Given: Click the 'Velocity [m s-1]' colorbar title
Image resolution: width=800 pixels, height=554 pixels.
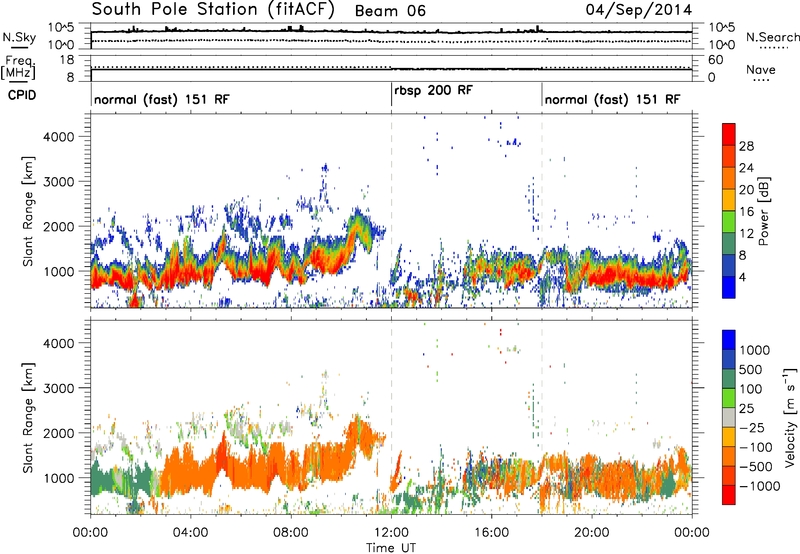Looking at the screenshot, I should point(791,417).
